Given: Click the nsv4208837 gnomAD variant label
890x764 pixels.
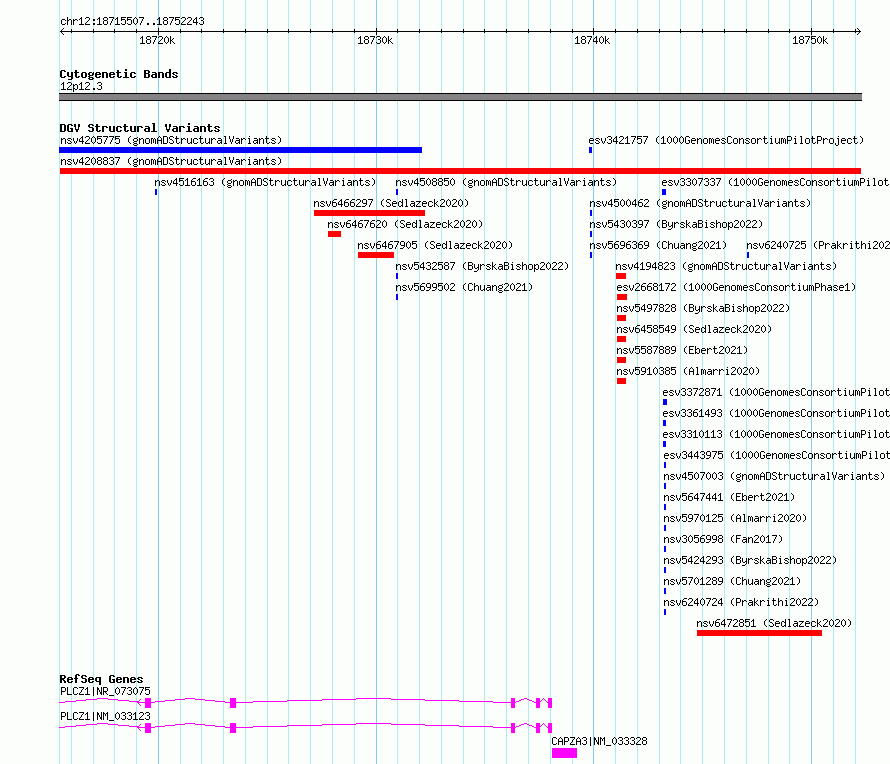Looking at the screenshot, I should pos(171,161).
